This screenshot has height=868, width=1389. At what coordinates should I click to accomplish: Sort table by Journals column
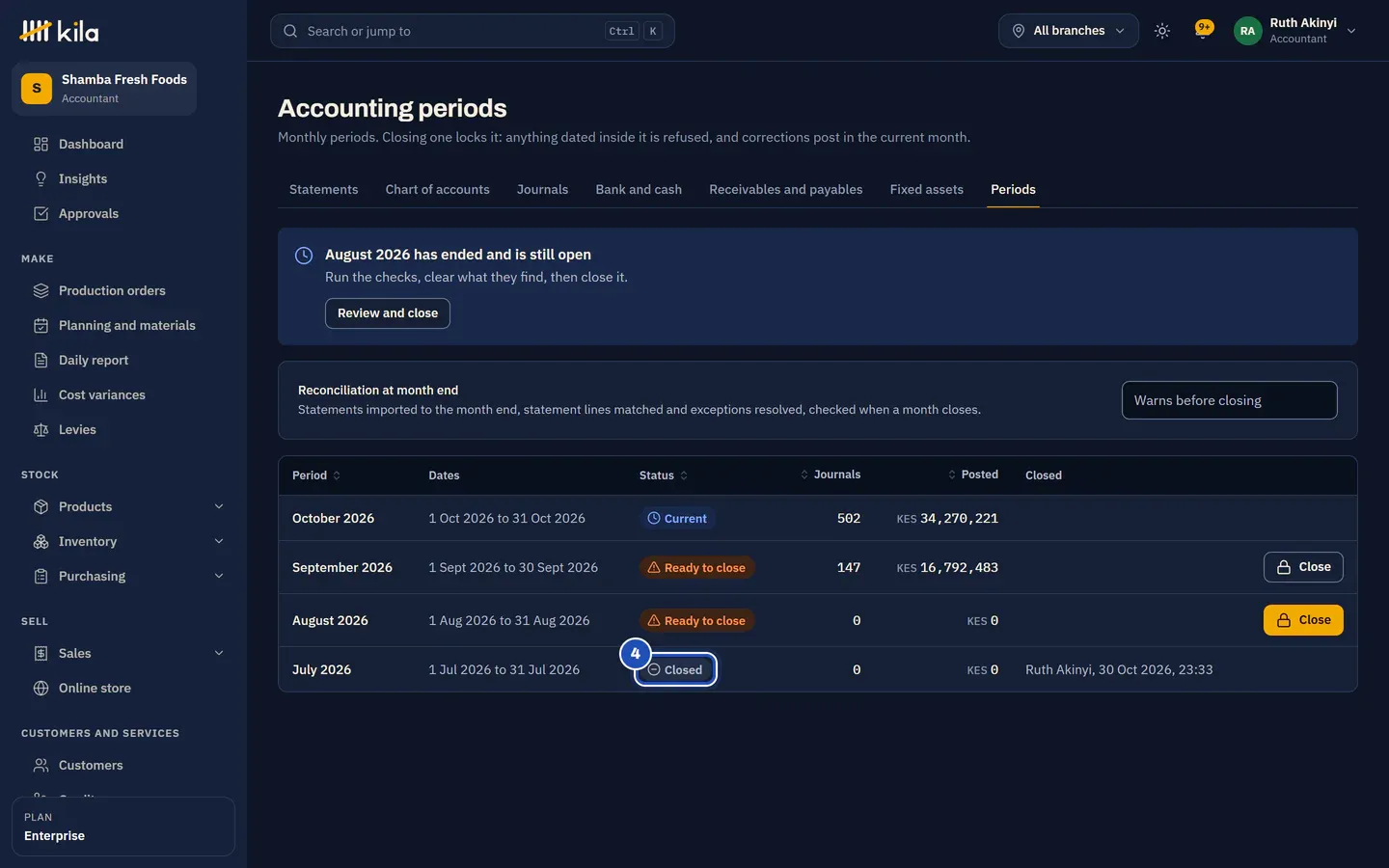(831, 475)
